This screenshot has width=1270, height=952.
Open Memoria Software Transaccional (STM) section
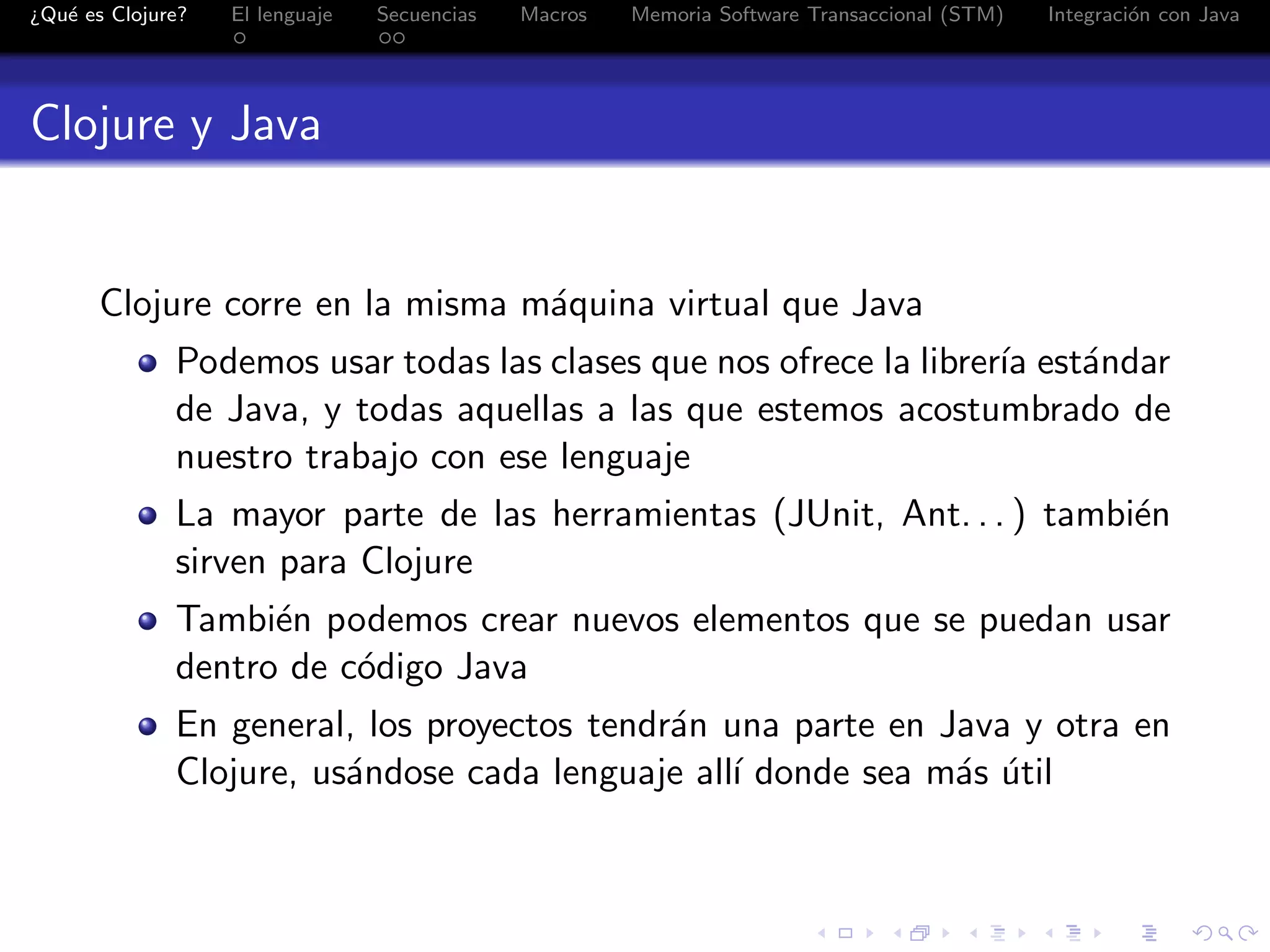coord(817,15)
